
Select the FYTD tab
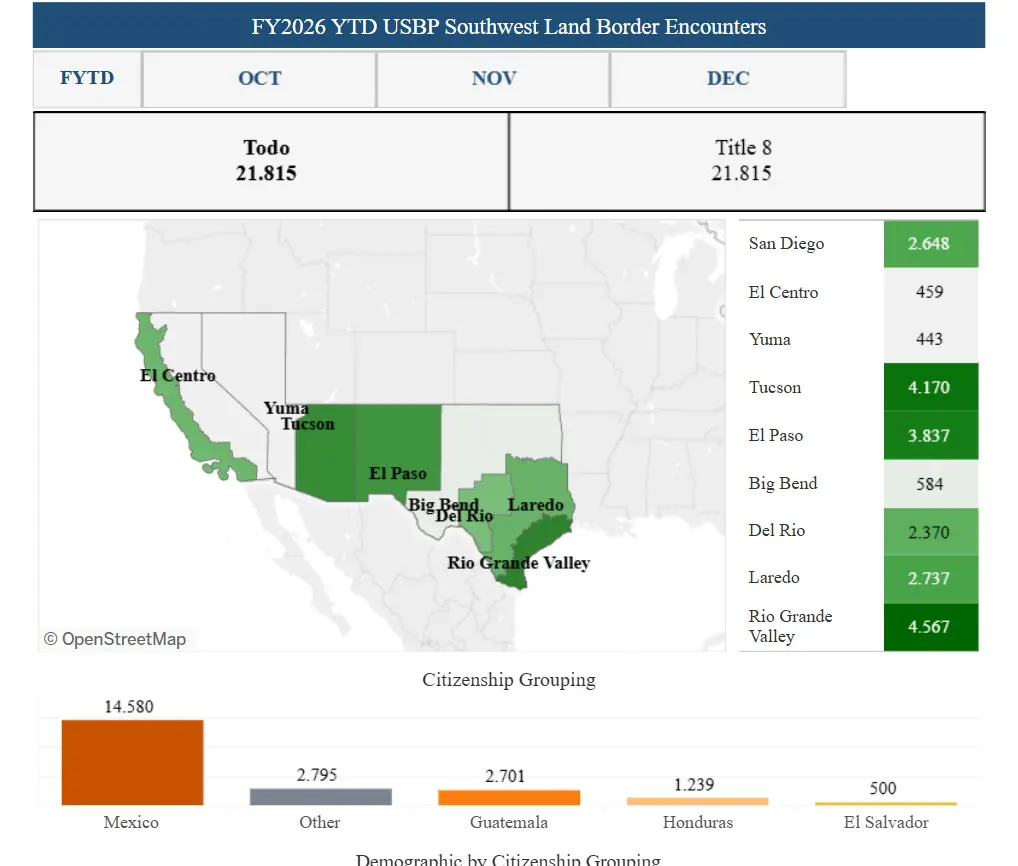[x=87, y=79]
